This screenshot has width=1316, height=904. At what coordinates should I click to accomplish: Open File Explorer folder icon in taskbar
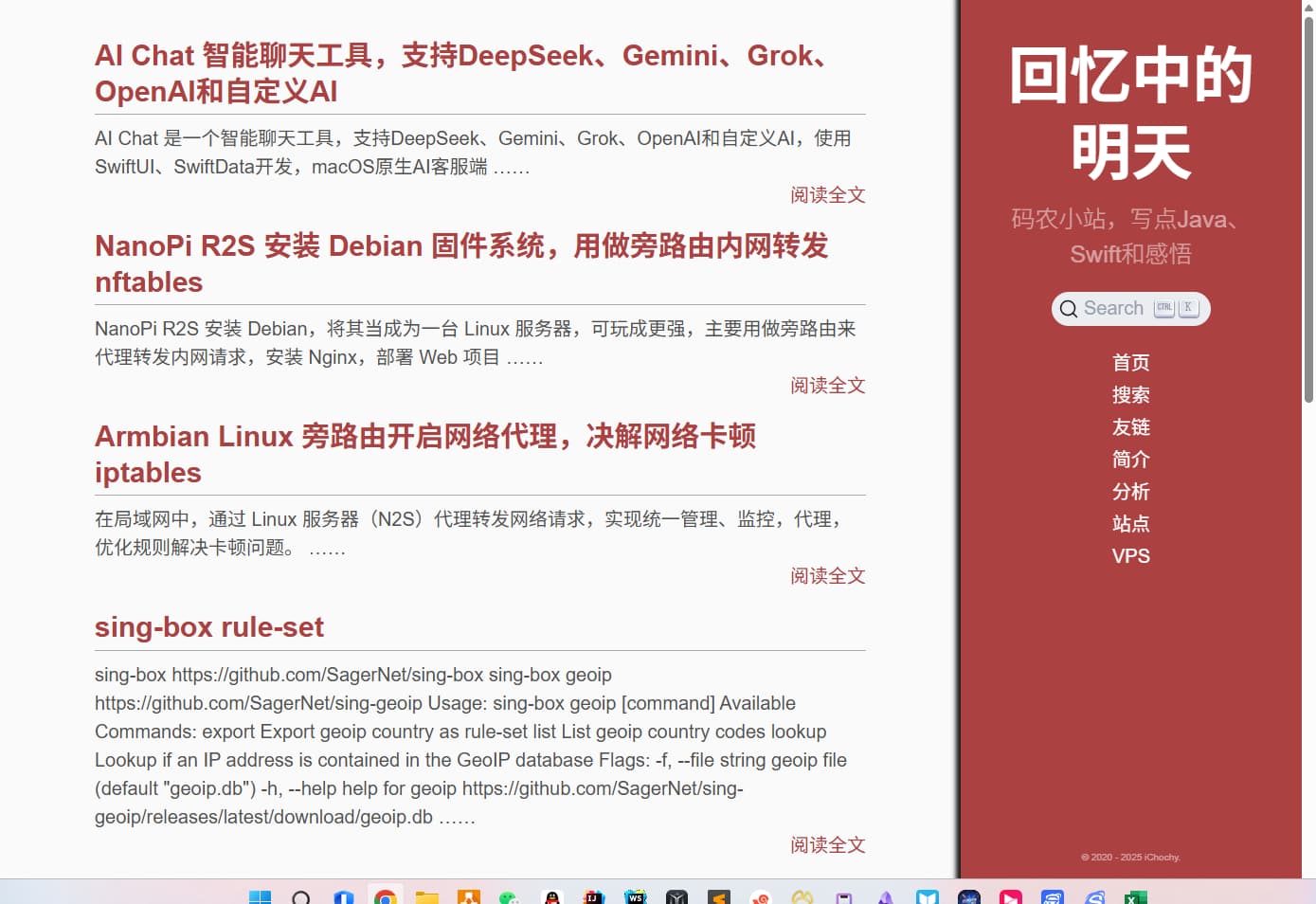pyautogui.click(x=426, y=896)
